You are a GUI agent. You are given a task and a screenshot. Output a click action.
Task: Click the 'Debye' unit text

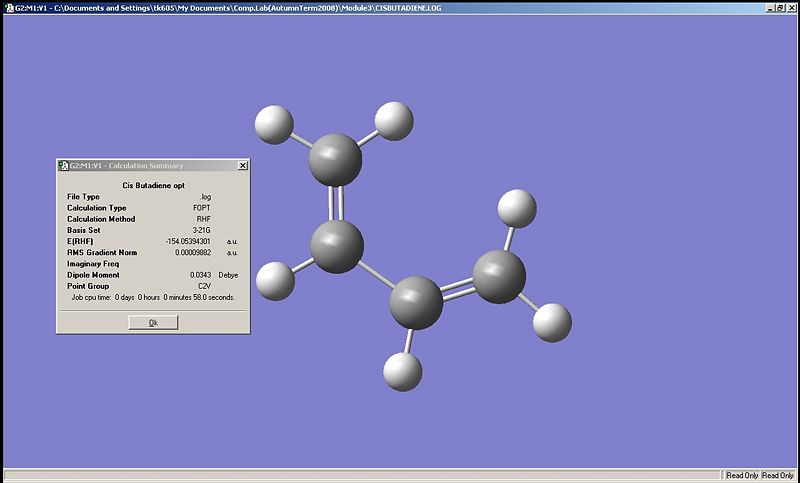228,275
